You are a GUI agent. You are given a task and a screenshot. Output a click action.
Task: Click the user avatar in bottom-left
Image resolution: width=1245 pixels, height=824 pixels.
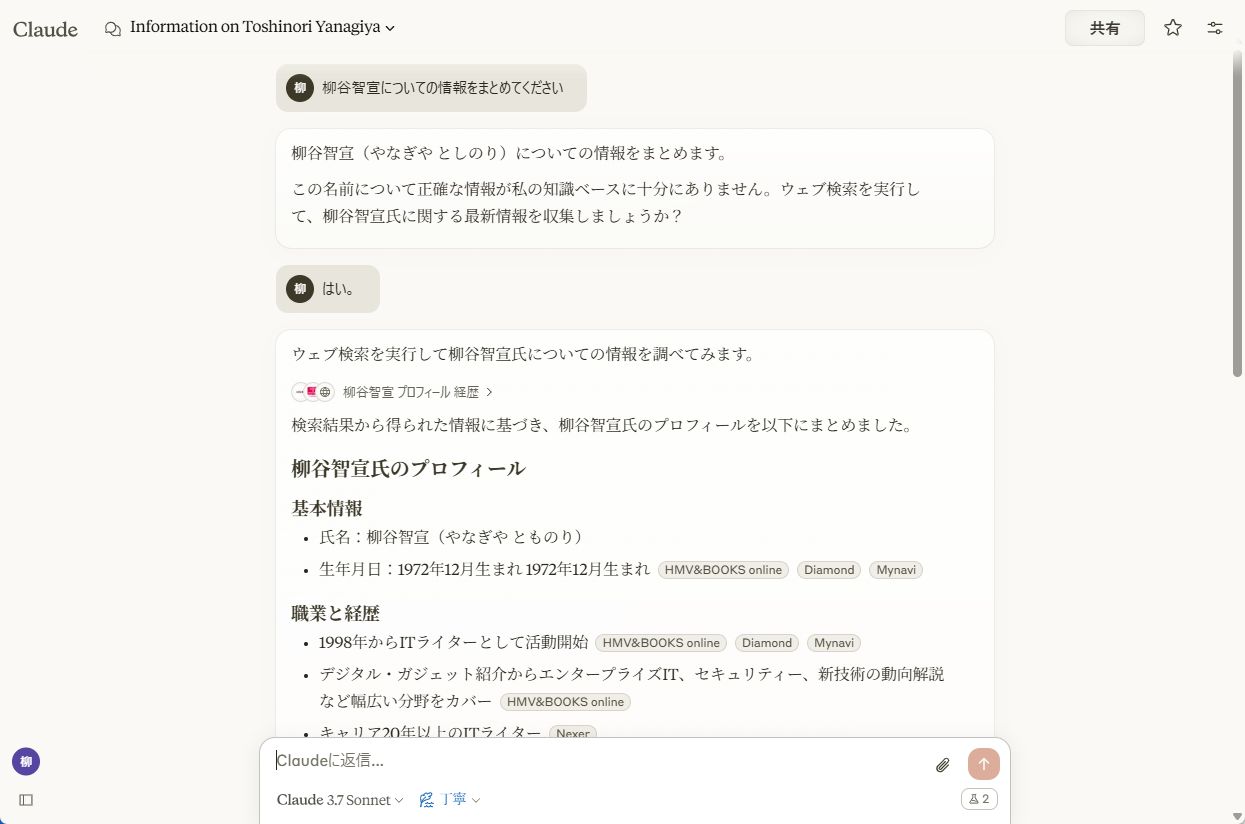[x=26, y=762]
